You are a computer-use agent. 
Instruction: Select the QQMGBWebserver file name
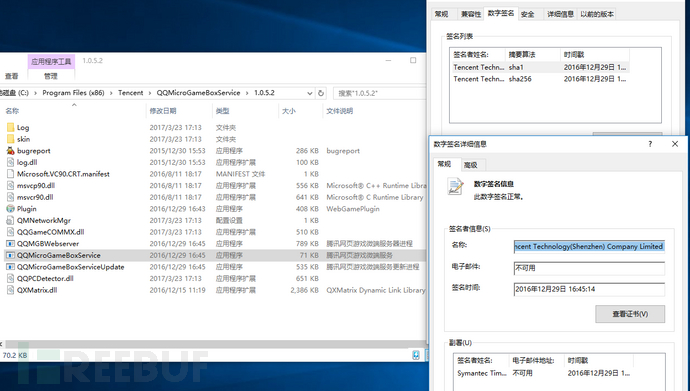click(48, 244)
